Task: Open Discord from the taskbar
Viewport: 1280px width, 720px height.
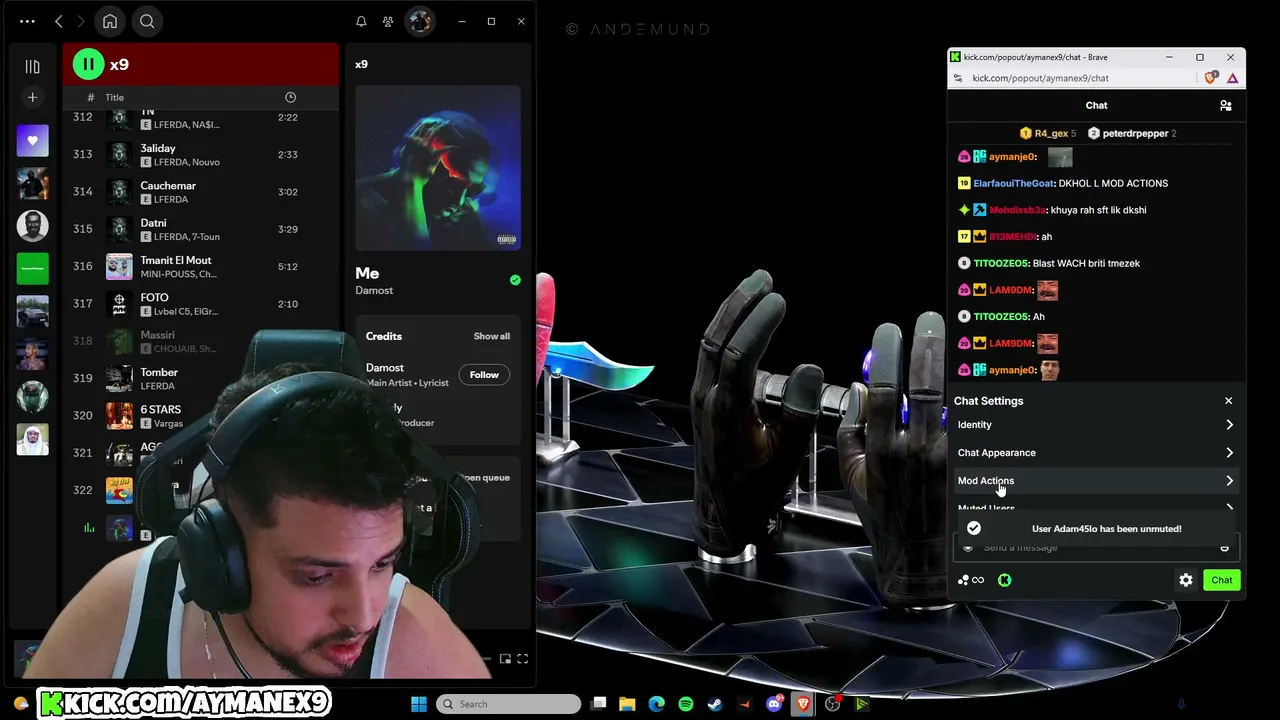Action: point(774,704)
